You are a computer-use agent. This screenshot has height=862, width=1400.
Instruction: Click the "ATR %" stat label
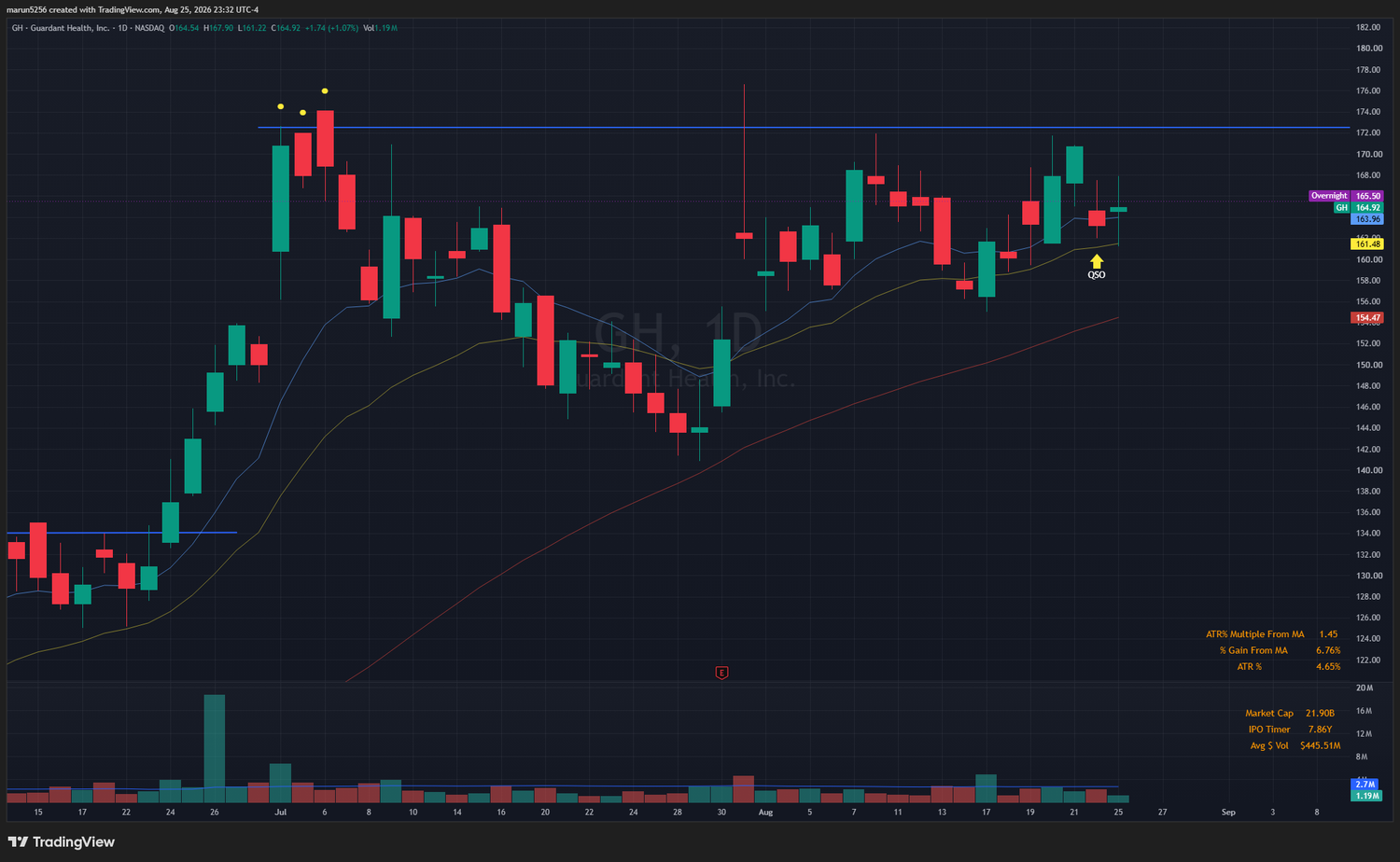[x=1249, y=667]
